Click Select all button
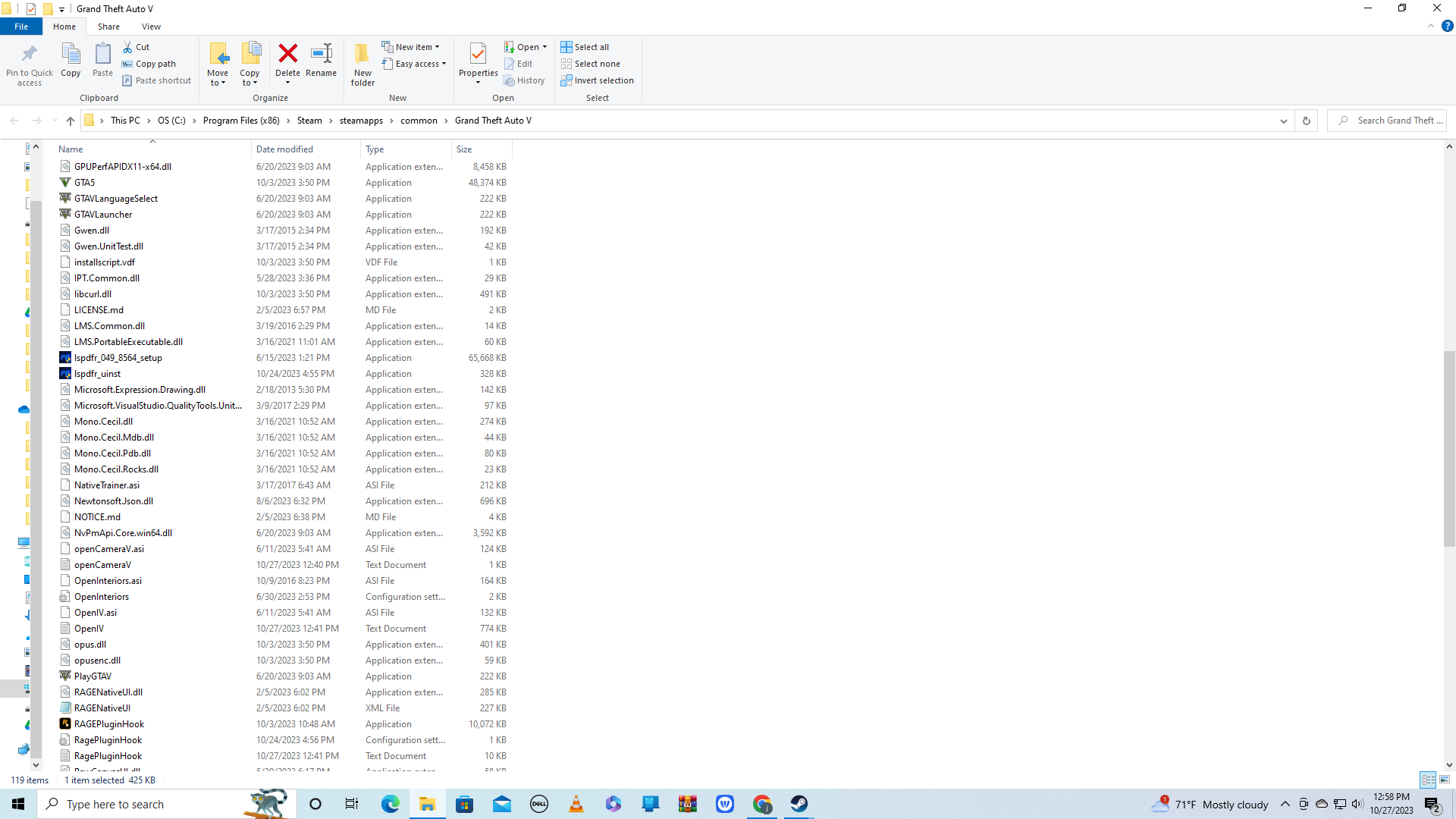Image resolution: width=1456 pixels, height=819 pixels. (585, 47)
